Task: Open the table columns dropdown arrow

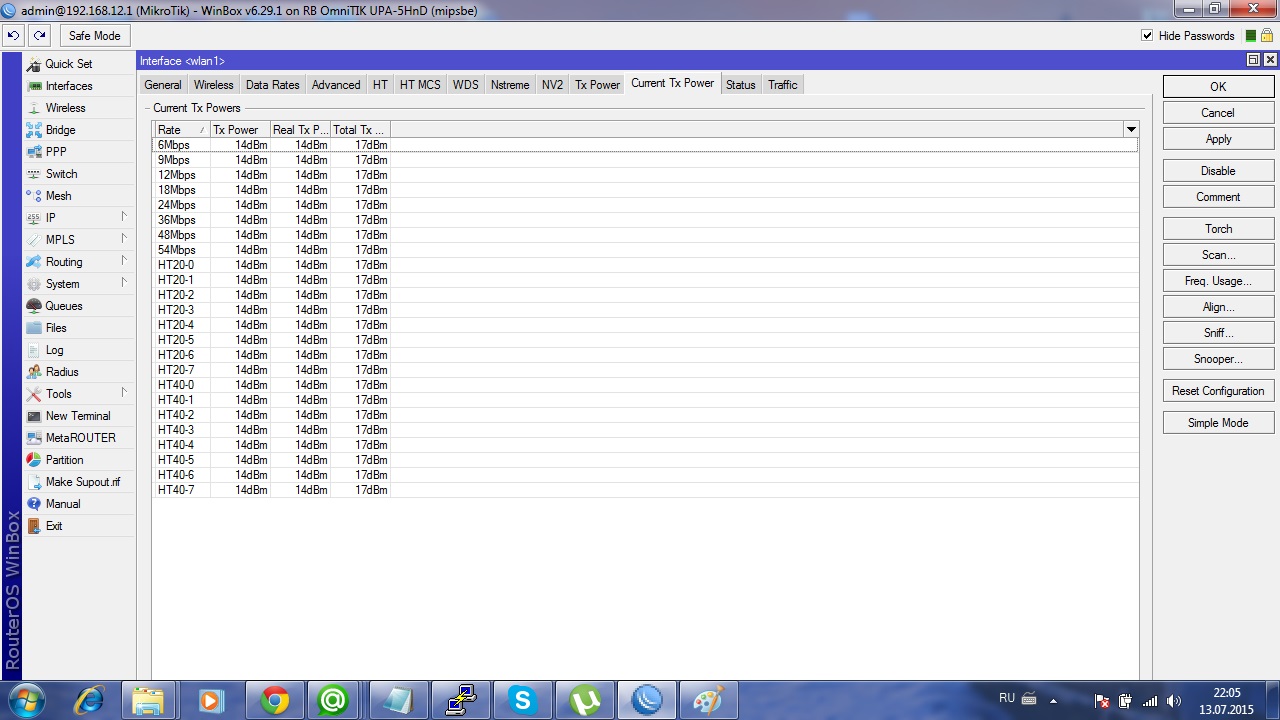Action: [x=1131, y=130]
